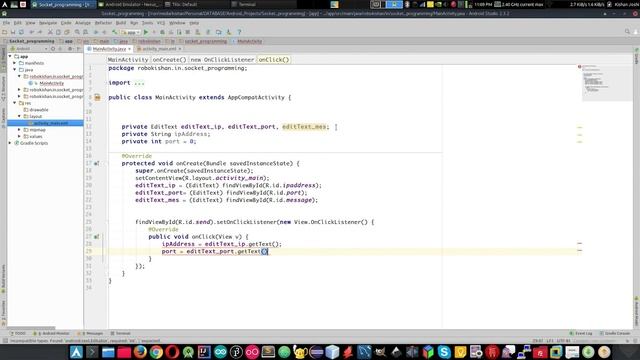The image size is (640, 360).
Task: Click the gutter override icon beside onCreate
Action: coord(97,163)
